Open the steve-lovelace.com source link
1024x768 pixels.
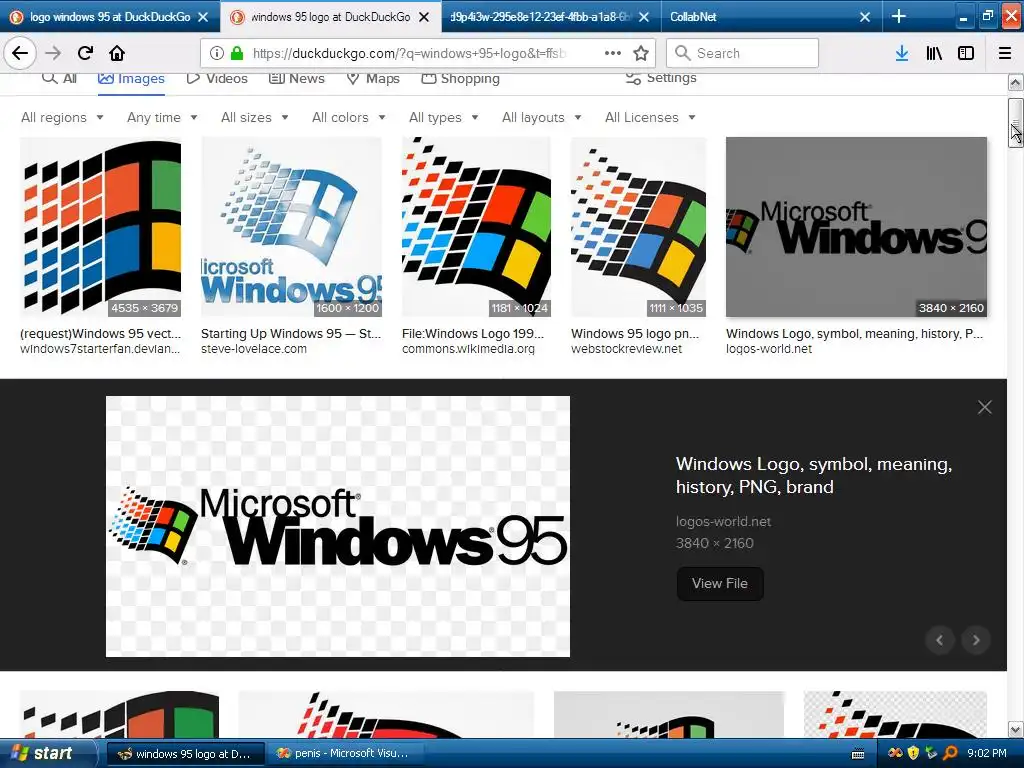[x=254, y=349]
